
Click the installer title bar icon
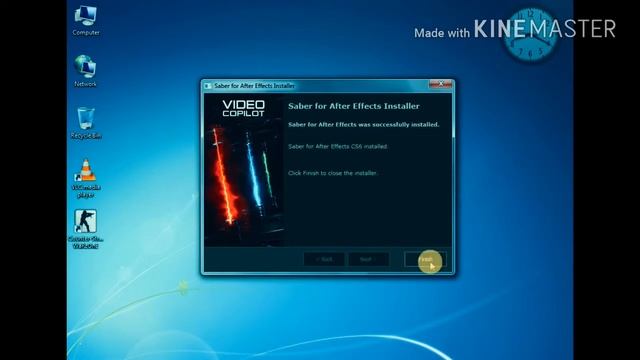coord(208,86)
